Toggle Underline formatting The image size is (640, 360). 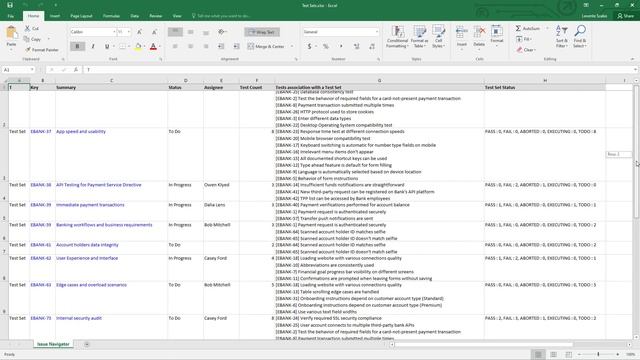point(107,47)
